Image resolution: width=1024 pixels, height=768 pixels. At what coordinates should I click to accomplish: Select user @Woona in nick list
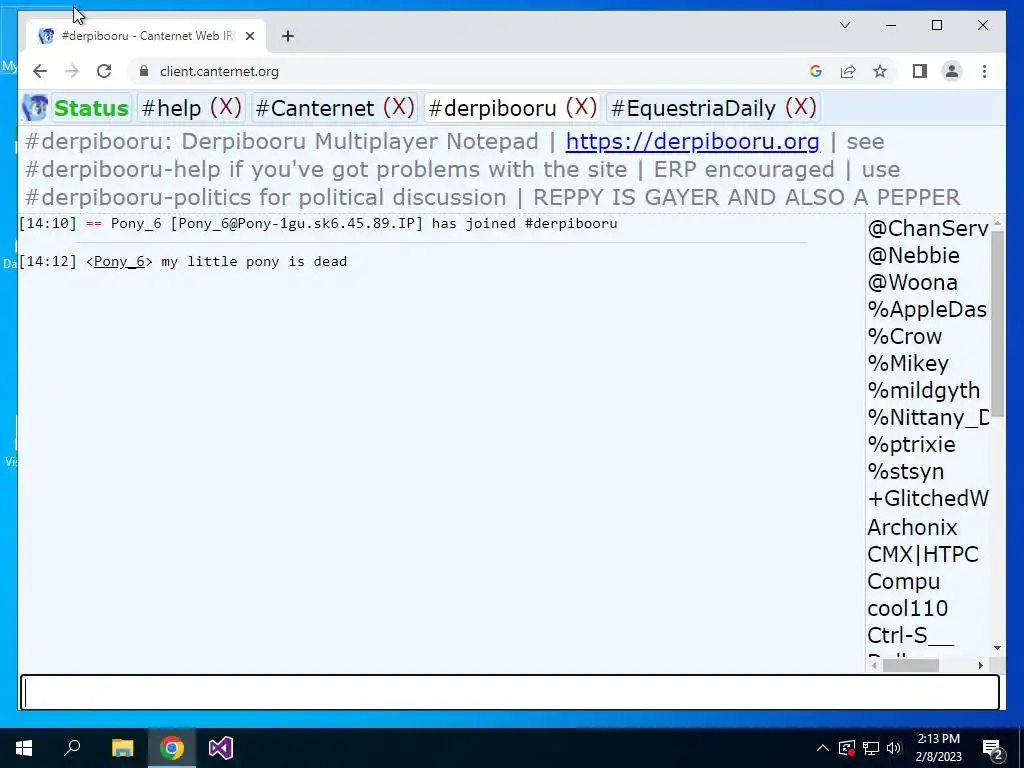tap(912, 283)
